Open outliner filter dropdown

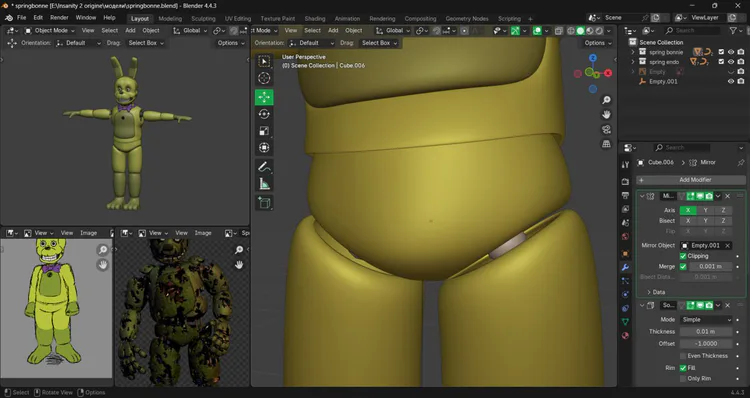click(x=736, y=31)
